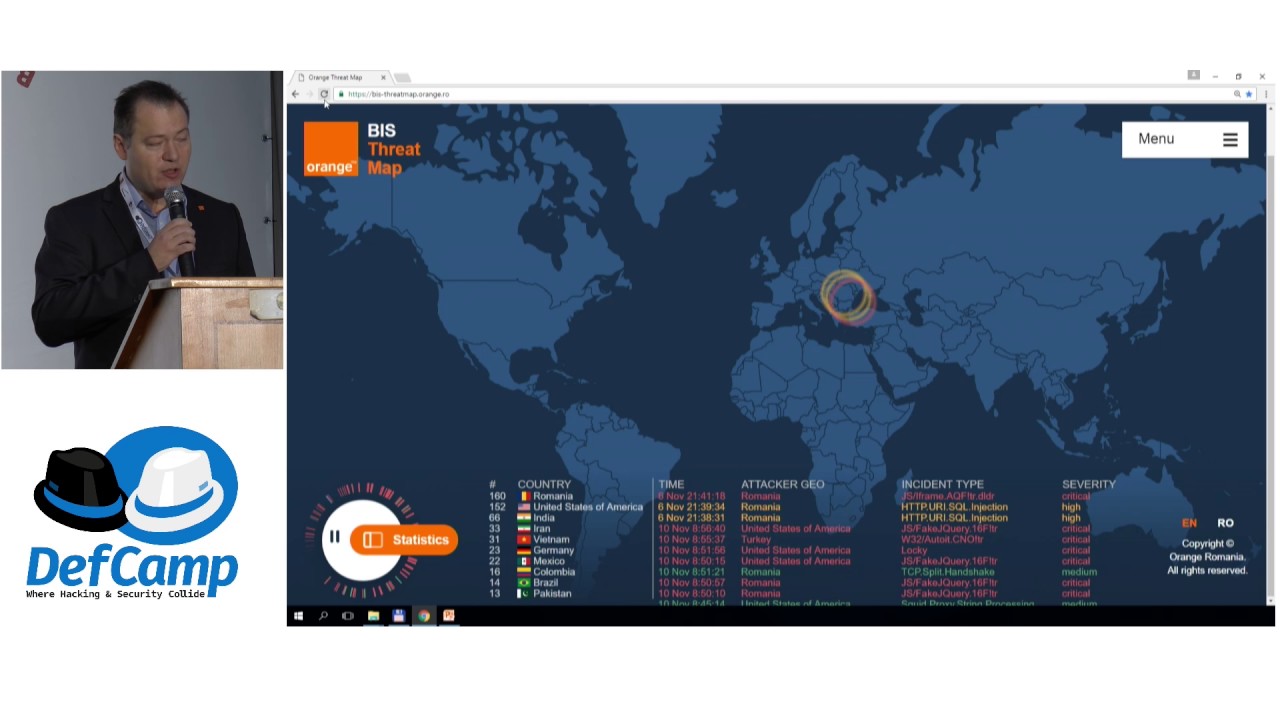This screenshot has width=1280, height=720.
Task: Select the Orange Threat Map tab
Action: (x=340, y=77)
